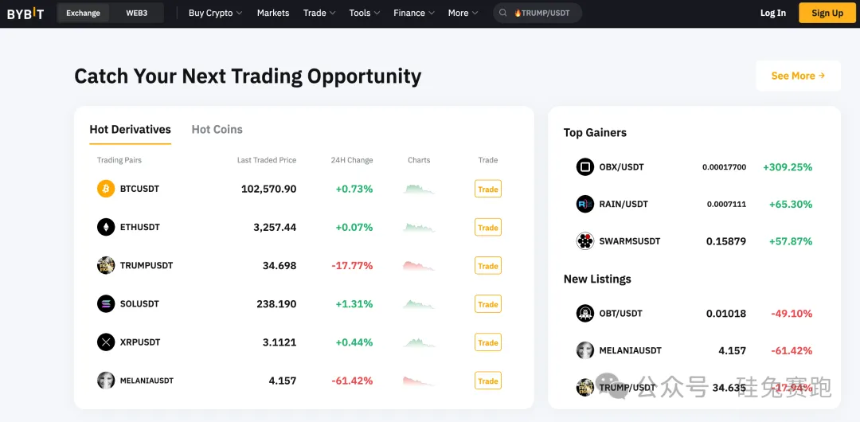The height and width of the screenshot is (422, 860).
Task: Click Trade button for TRUMPUSDT
Action: tap(488, 266)
